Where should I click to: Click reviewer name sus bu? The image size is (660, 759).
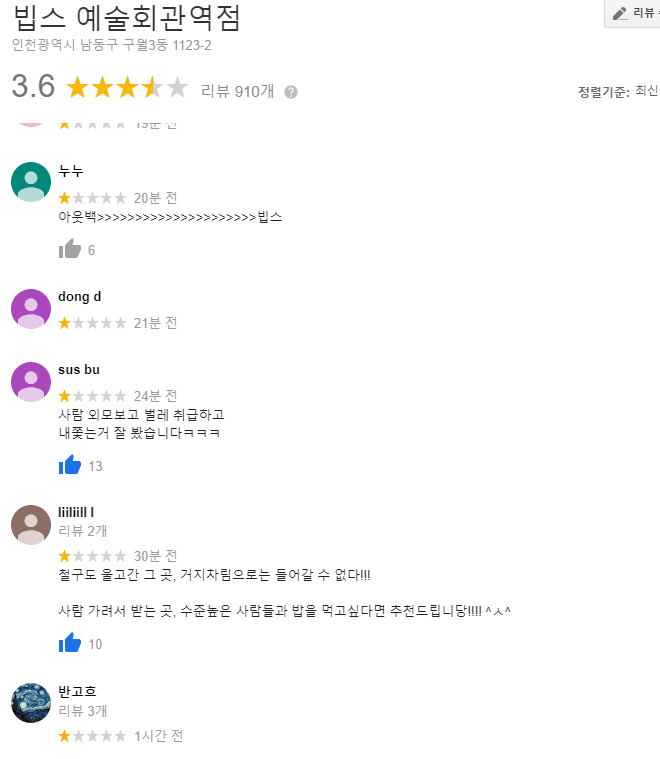(79, 370)
